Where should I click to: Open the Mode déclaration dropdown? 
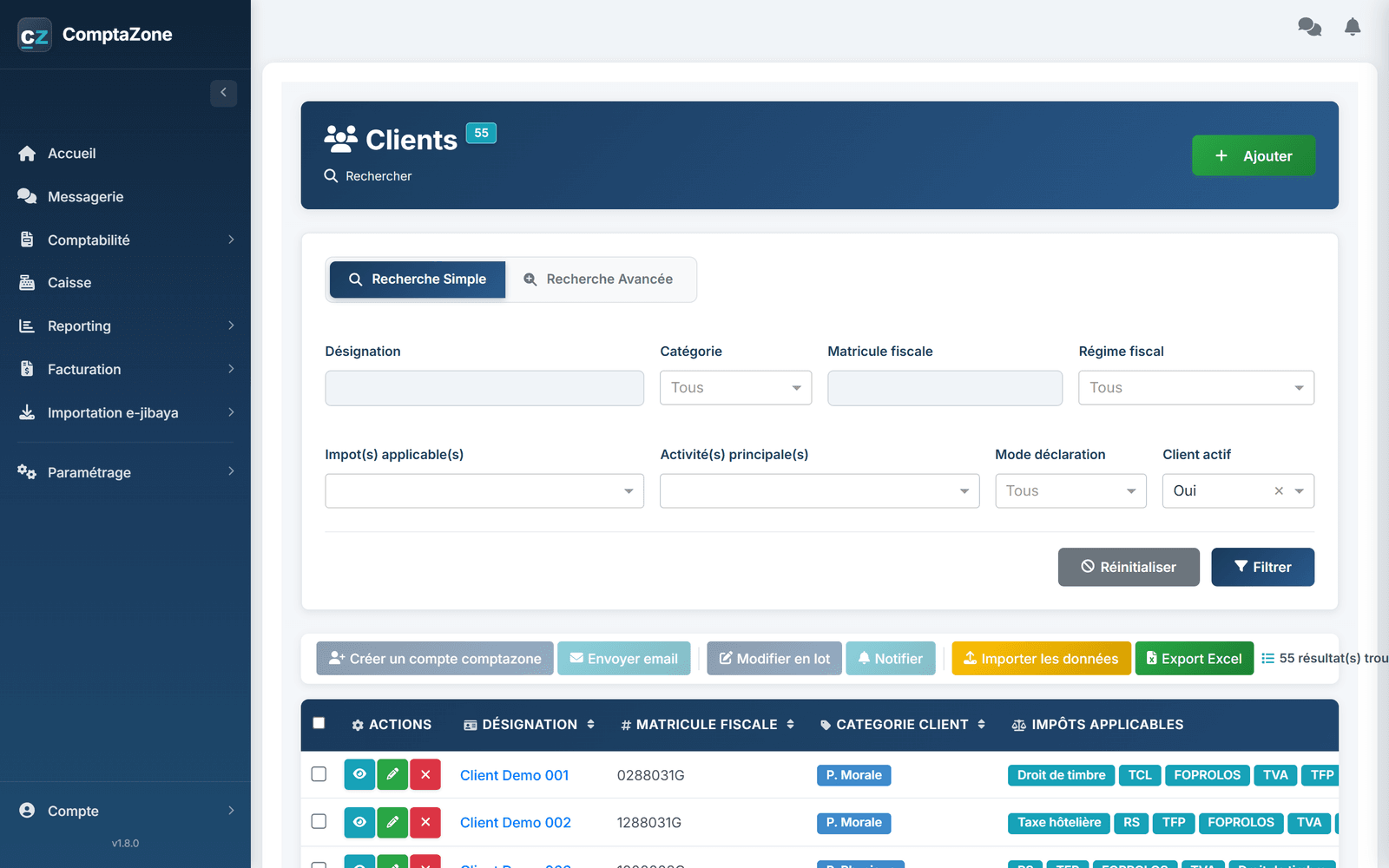point(1070,491)
